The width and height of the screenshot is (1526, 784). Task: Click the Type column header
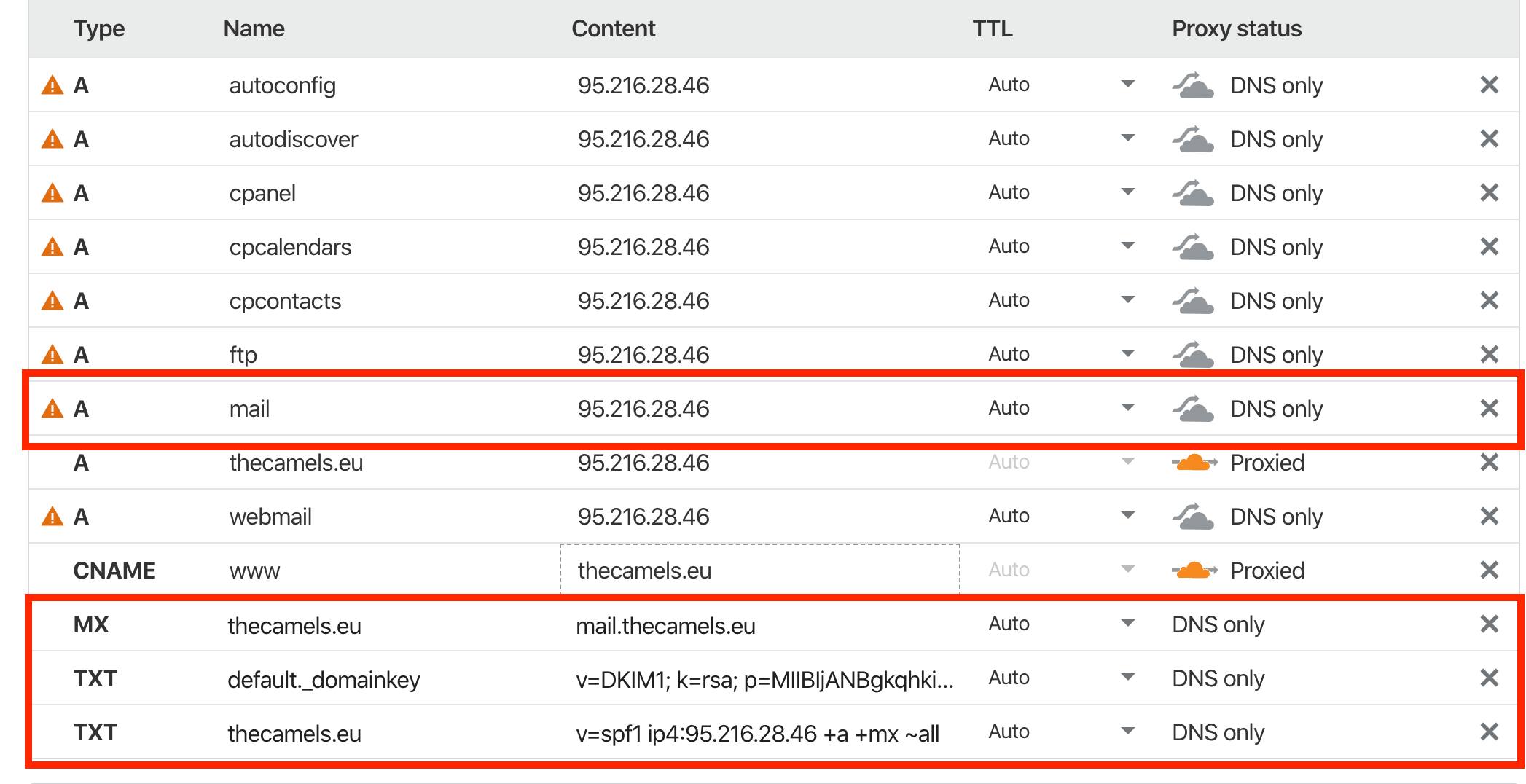pos(99,28)
